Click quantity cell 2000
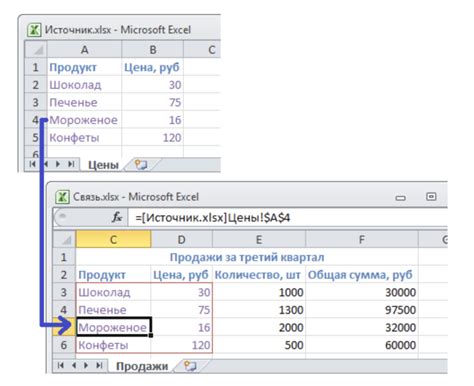 [259, 327]
